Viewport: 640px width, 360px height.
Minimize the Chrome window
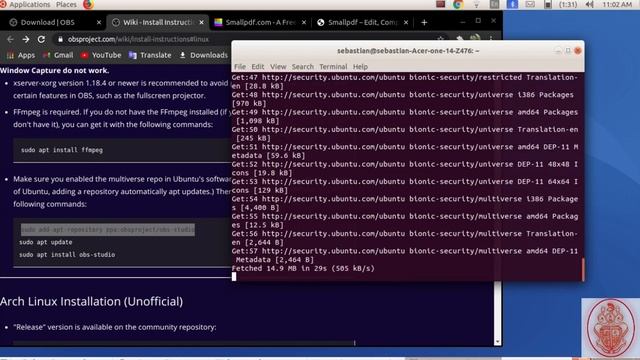point(462,21)
